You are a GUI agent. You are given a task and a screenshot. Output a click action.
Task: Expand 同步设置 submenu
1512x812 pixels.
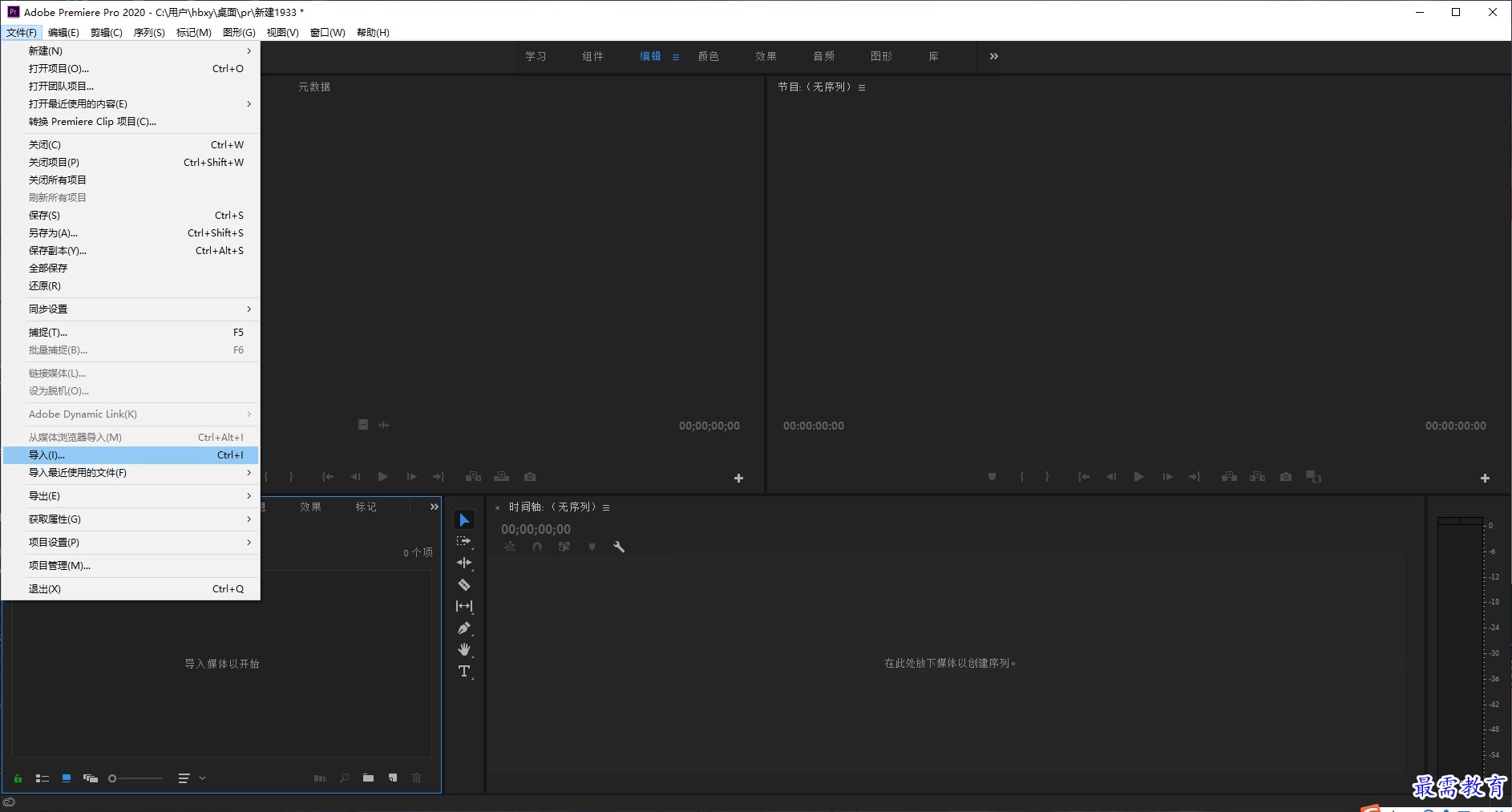pos(131,309)
